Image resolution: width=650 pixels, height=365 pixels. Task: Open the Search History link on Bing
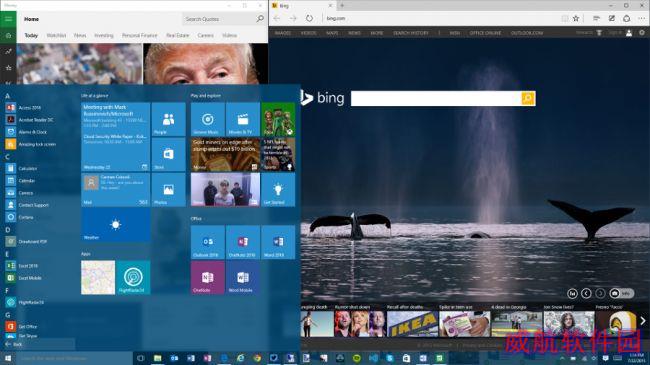[x=411, y=33]
